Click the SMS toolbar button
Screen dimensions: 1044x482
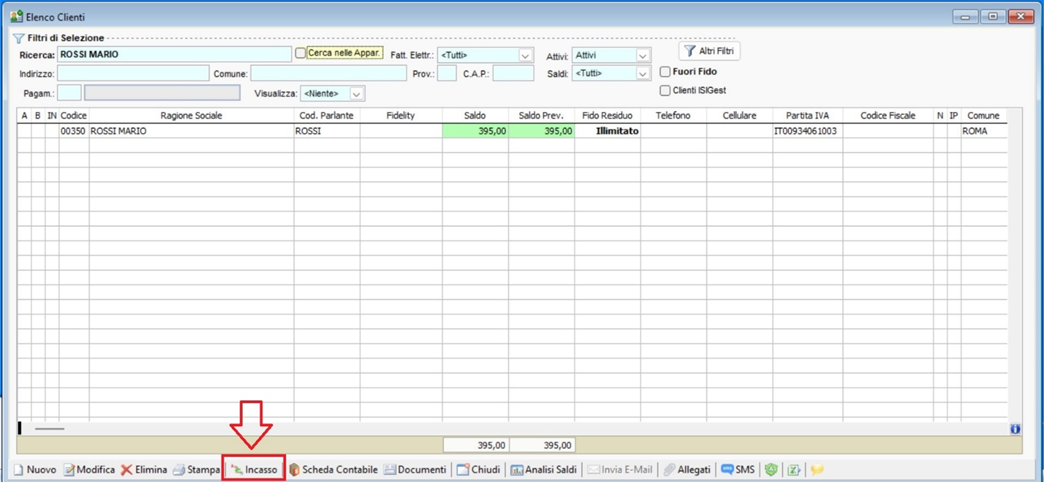(x=738, y=469)
